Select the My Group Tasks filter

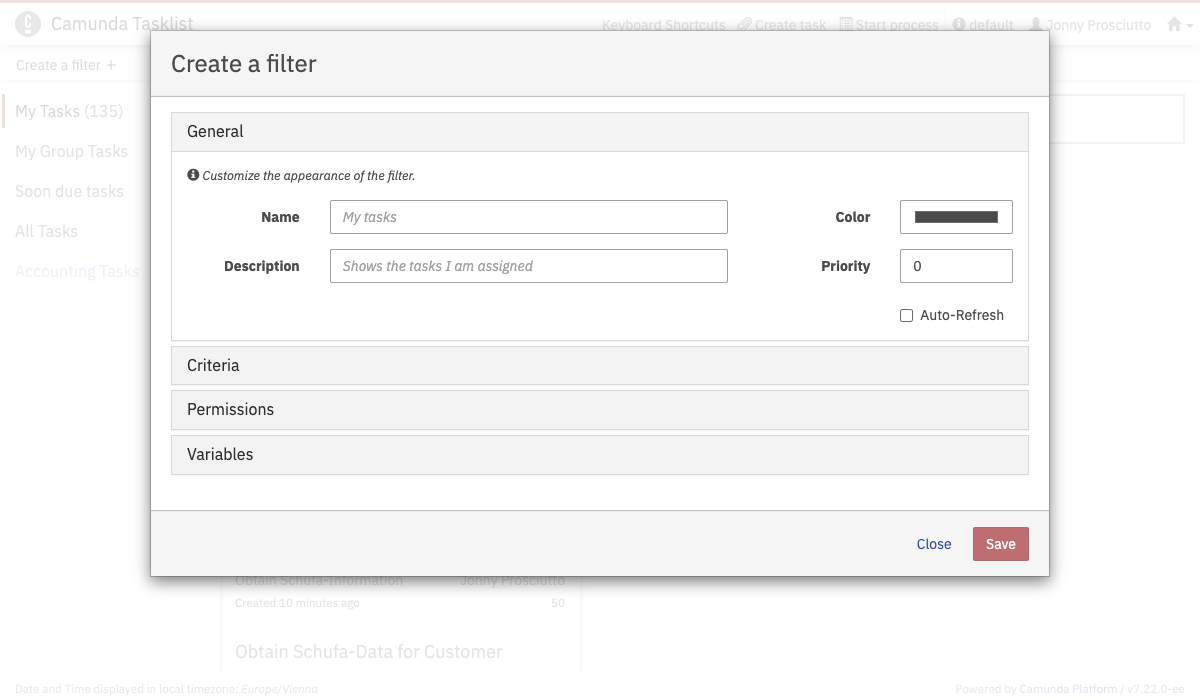(x=71, y=151)
